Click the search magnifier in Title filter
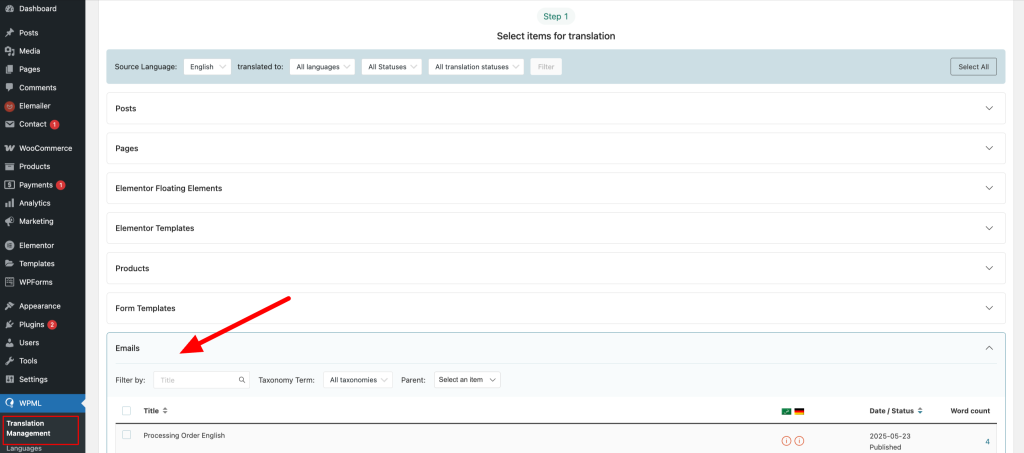1024x453 pixels. pyautogui.click(x=242, y=380)
